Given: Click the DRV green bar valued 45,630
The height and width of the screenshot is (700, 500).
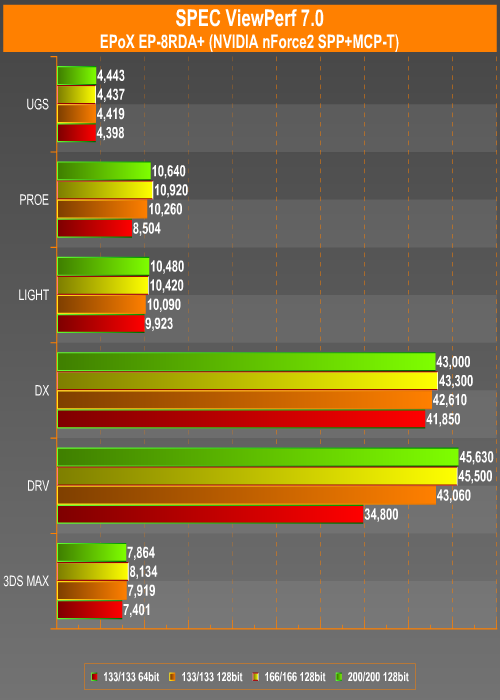Looking at the screenshot, I should coord(258,457).
